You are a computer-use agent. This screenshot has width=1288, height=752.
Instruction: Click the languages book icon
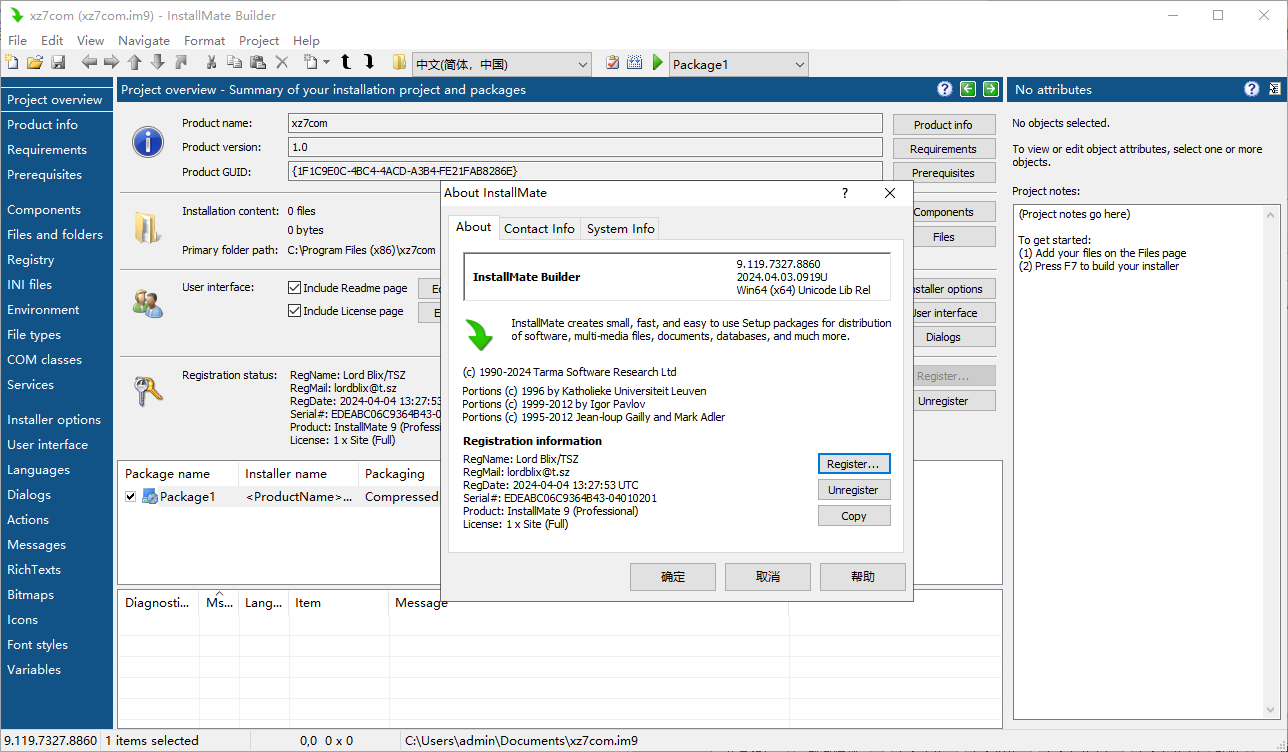pyautogui.click(x=400, y=63)
